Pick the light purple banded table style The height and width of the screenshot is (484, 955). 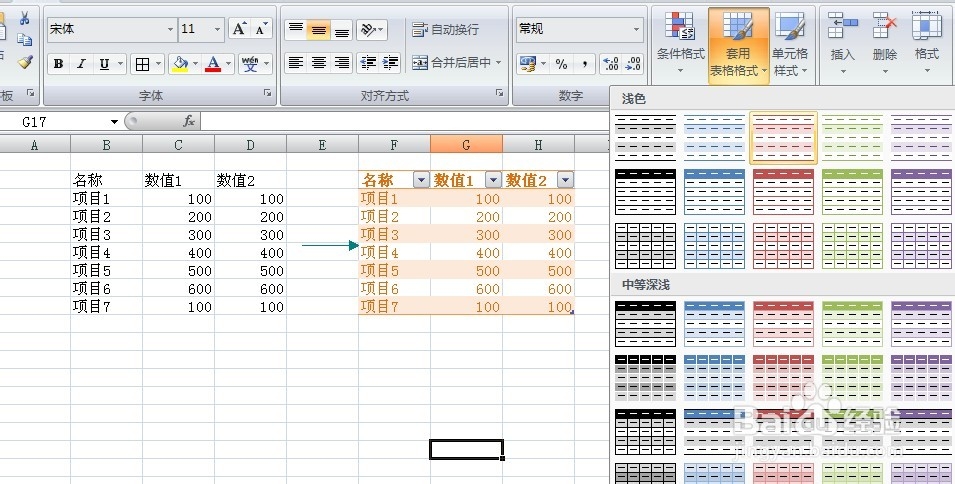point(921,138)
